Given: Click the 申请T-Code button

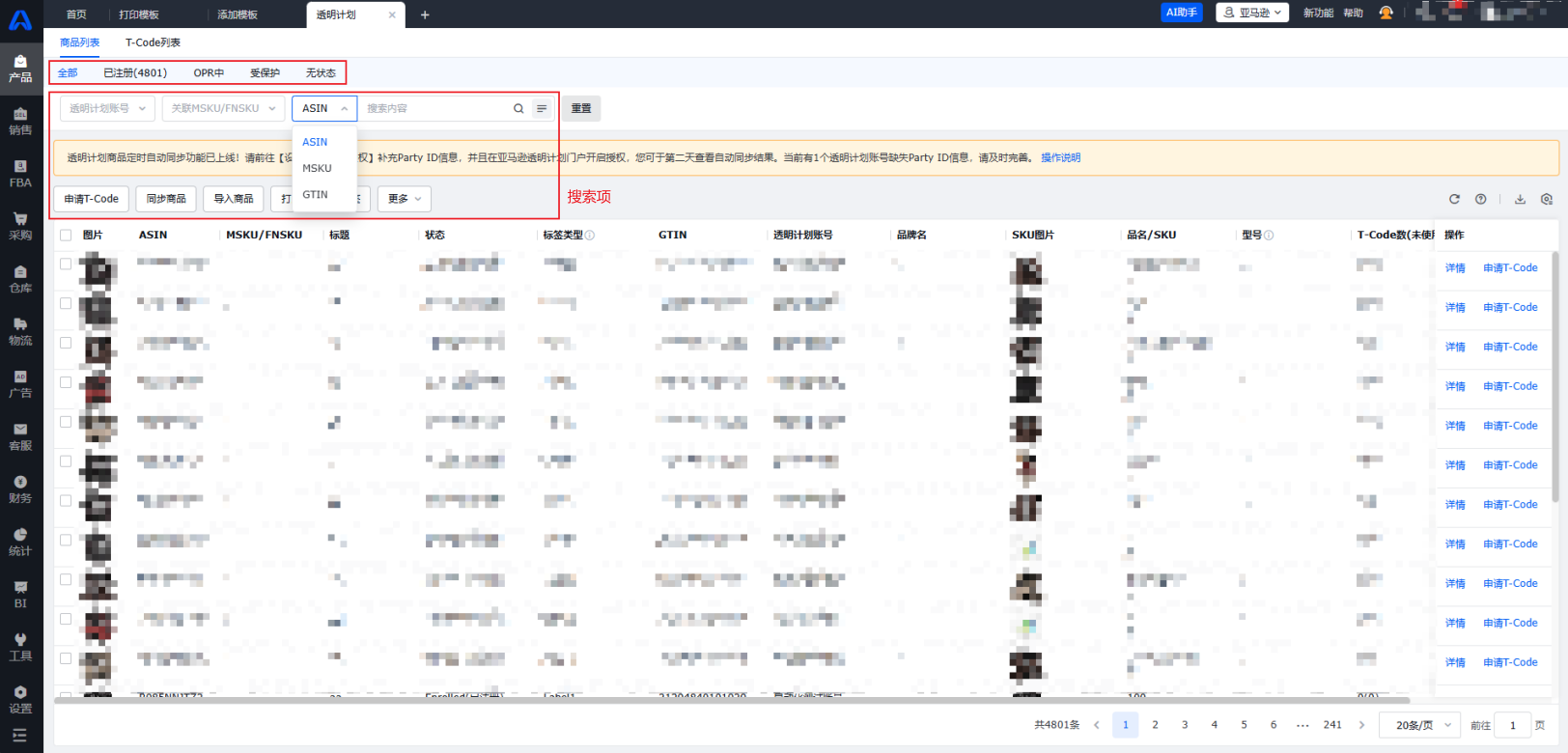Looking at the screenshot, I should pyautogui.click(x=92, y=199).
